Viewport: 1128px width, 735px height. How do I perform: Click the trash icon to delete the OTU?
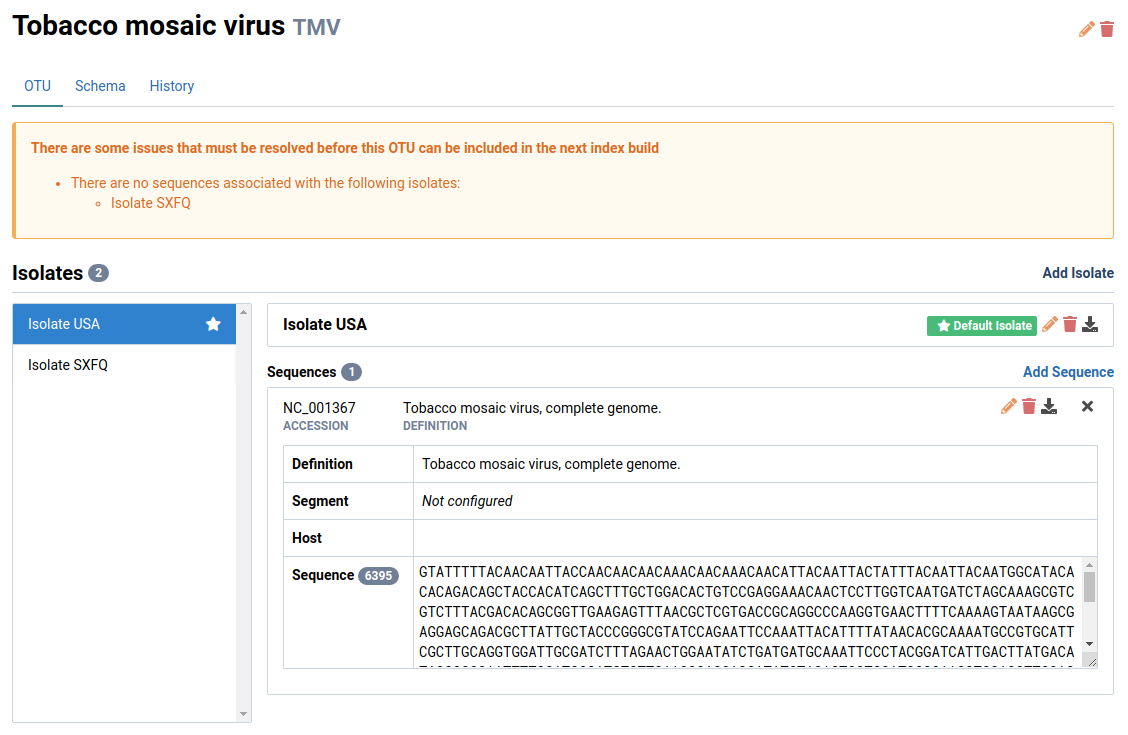tap(1108, 29)
